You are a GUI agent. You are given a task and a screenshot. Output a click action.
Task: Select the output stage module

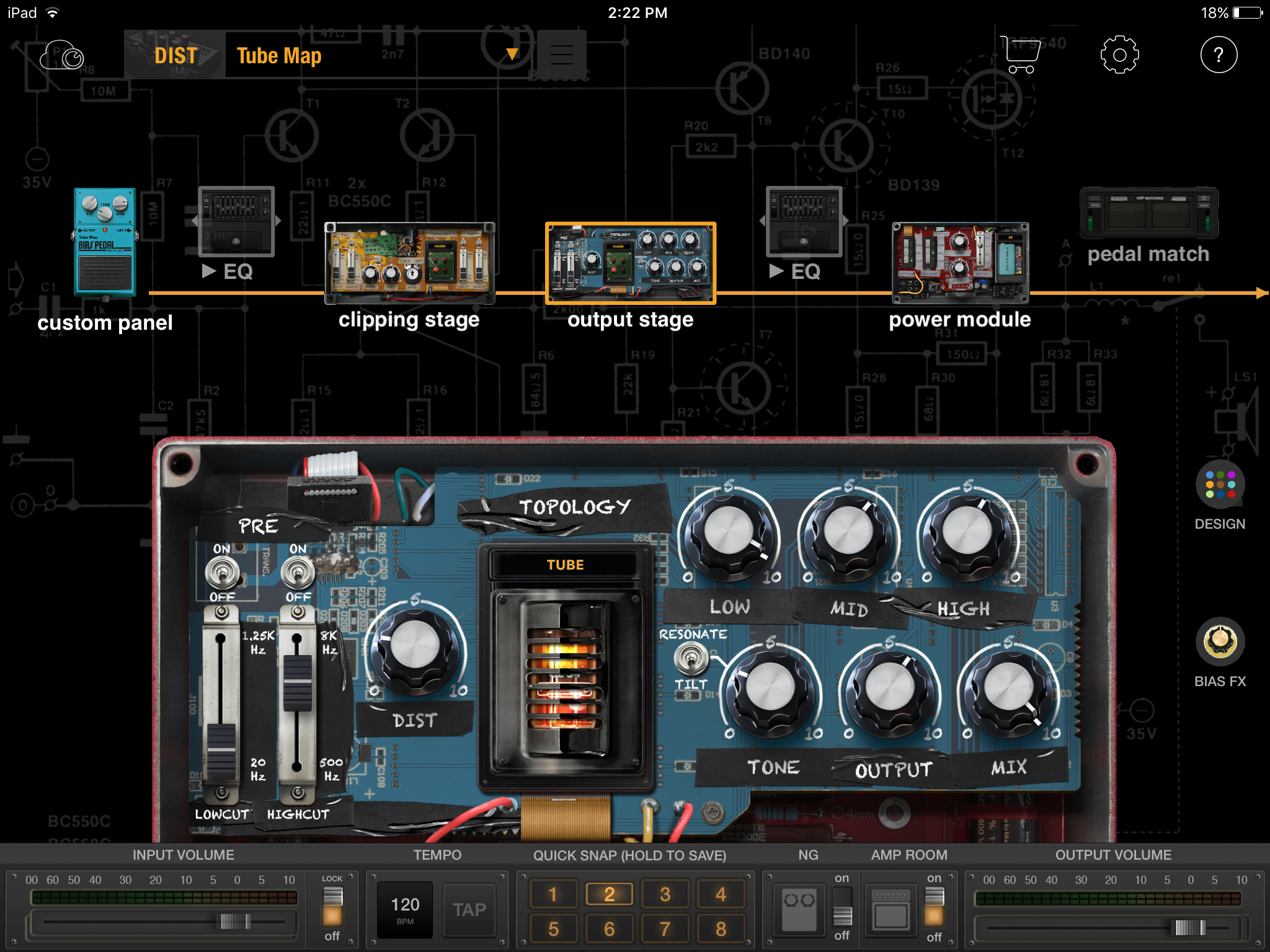pos(631,263)
